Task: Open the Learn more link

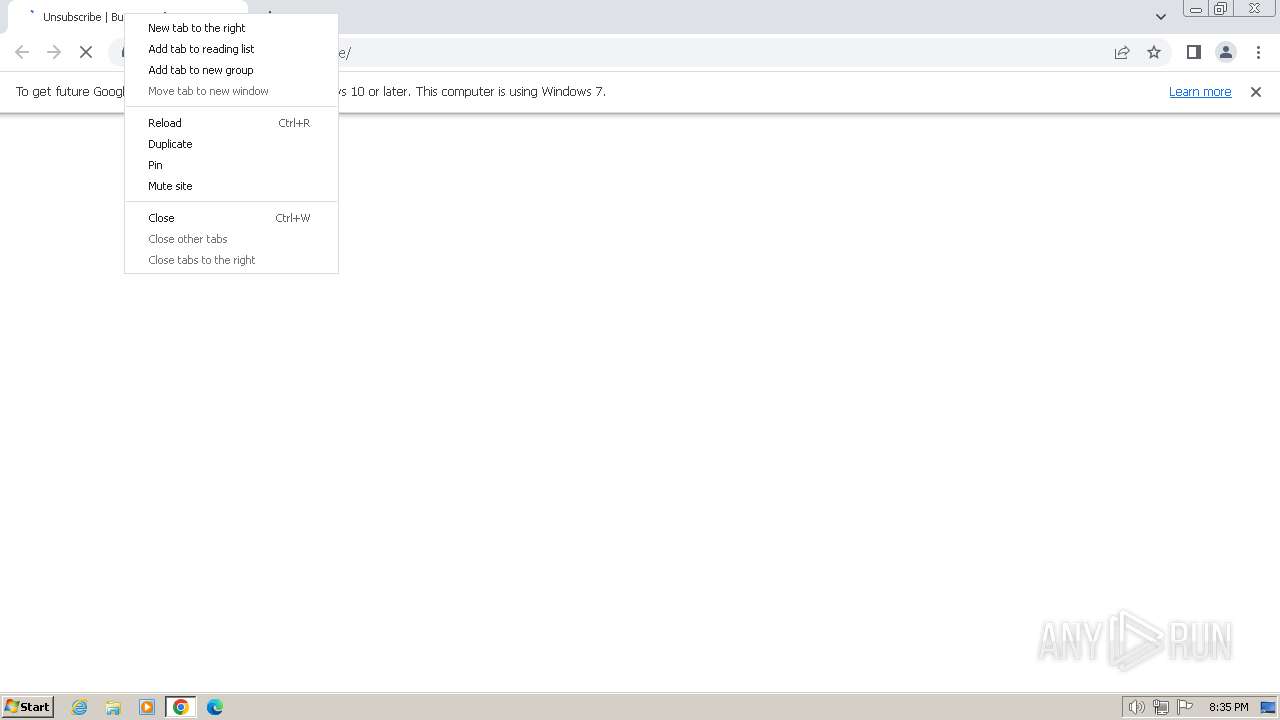Action: [x=1200, y=91]
